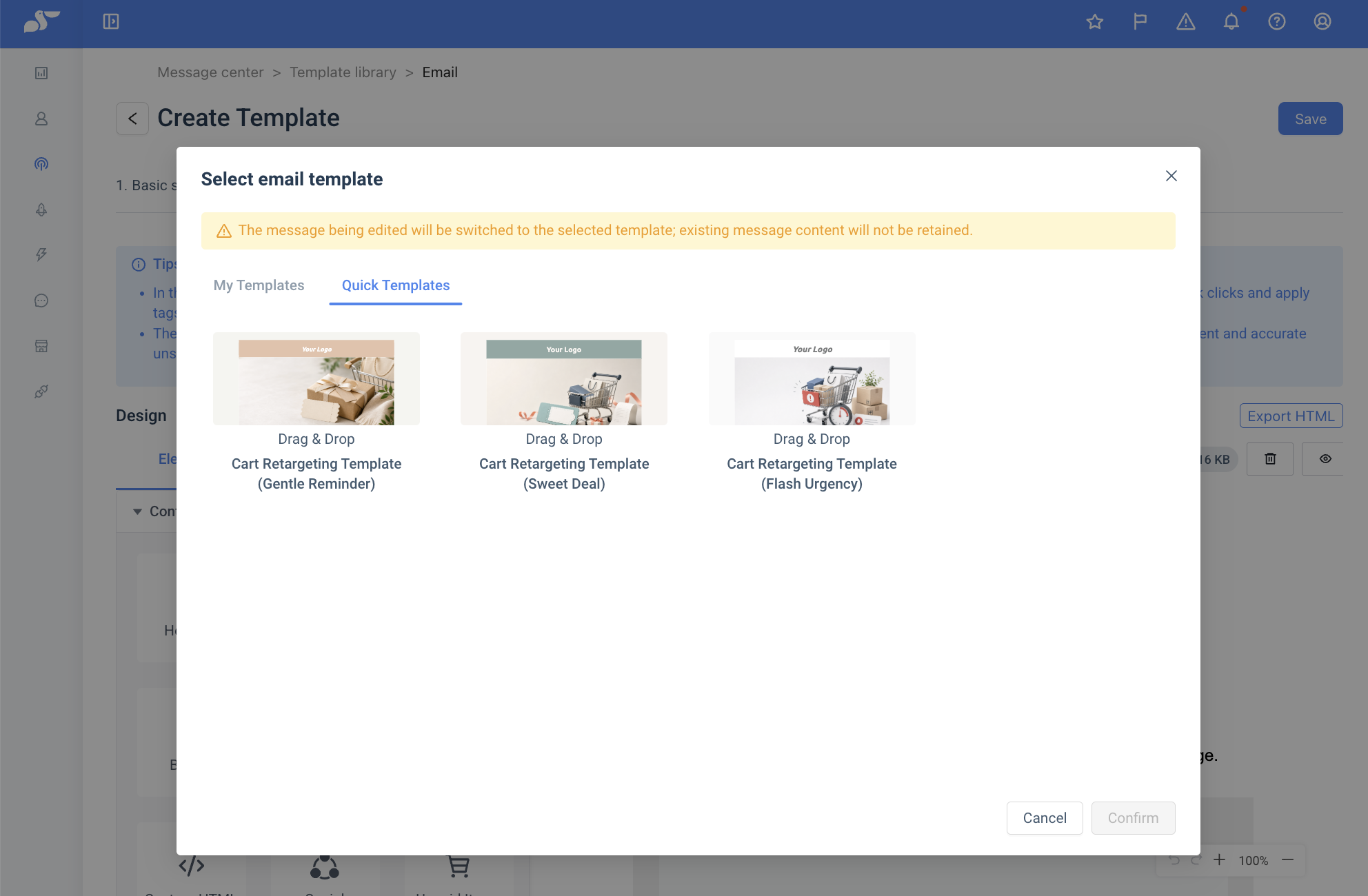The height and width of the screenshot is (896, 1368).
Task: Click the 100% zoom level text
Action: [1254, 860]
